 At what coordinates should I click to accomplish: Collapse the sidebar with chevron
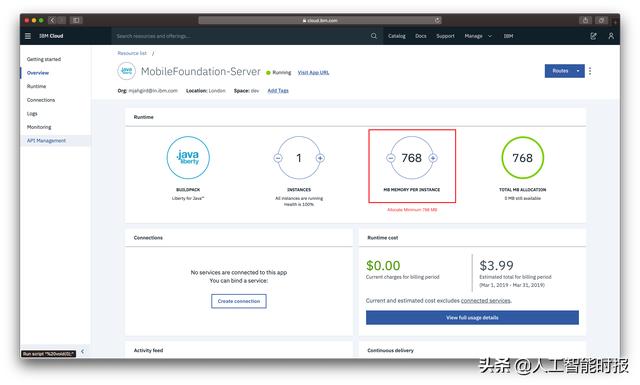tap(82, 351)
